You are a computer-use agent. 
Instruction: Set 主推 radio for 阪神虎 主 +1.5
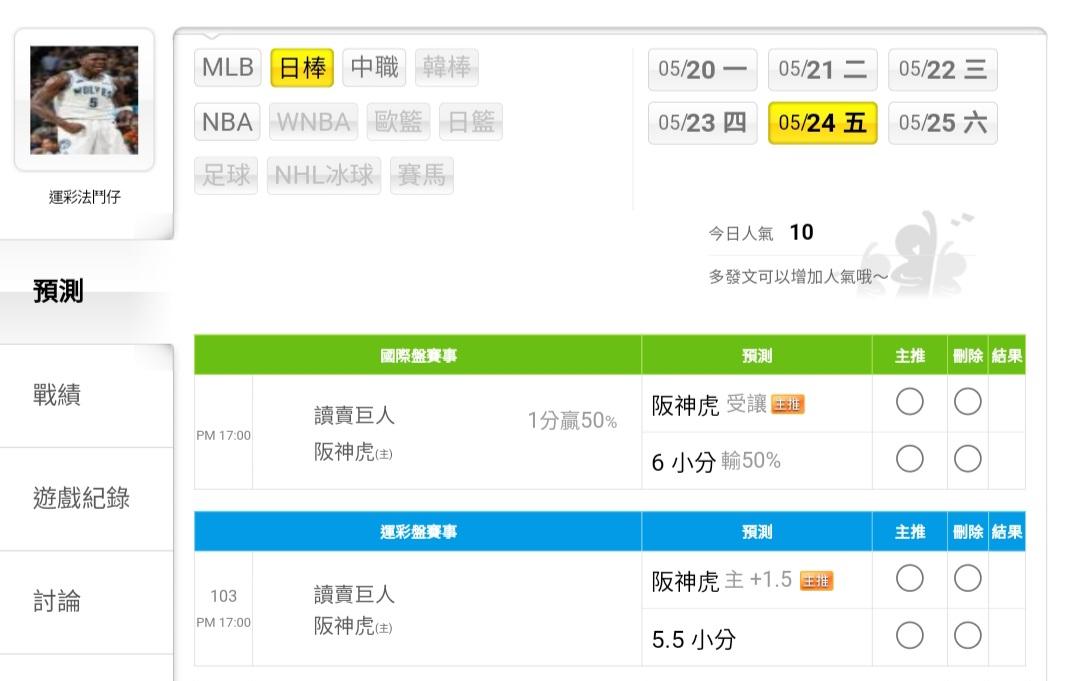click(x=909, y=578)
